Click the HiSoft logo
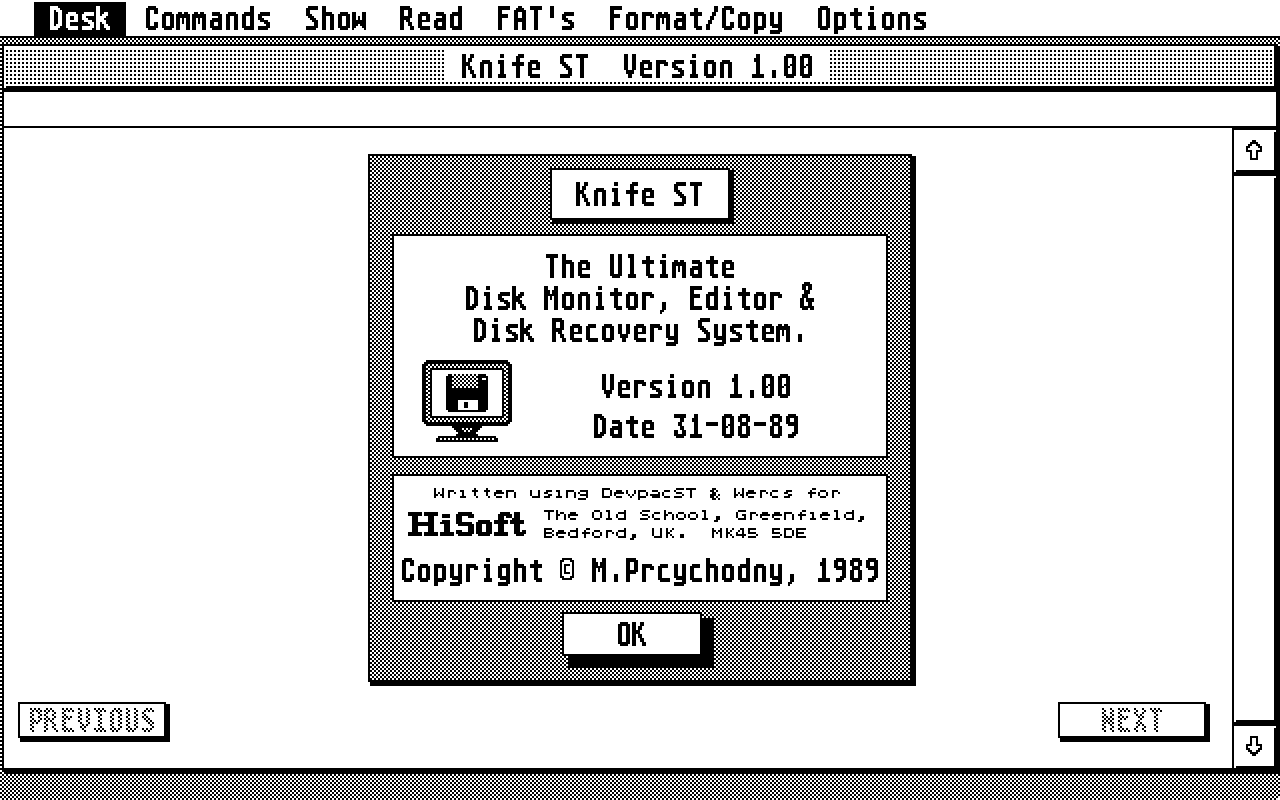The height and width of the screenshot is (800, 1280). [x=467, y=524]
